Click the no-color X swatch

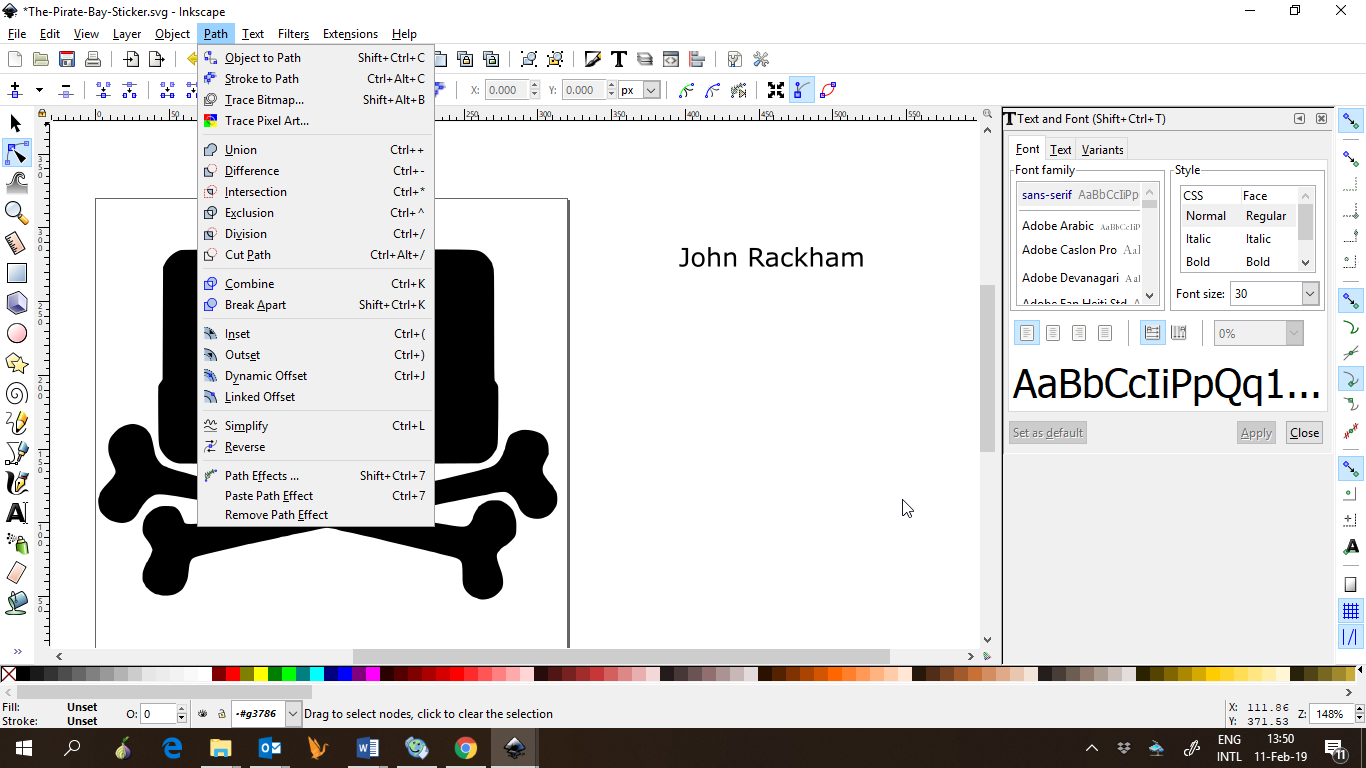point(9,675)
